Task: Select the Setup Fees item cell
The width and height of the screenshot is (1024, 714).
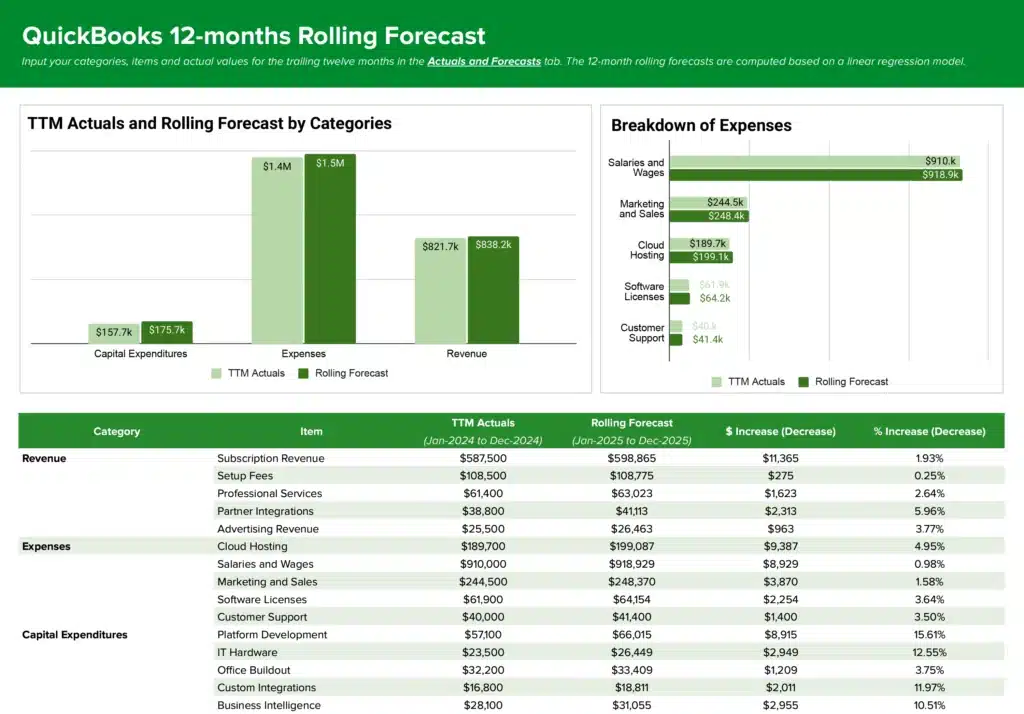Action: point(245,476)
